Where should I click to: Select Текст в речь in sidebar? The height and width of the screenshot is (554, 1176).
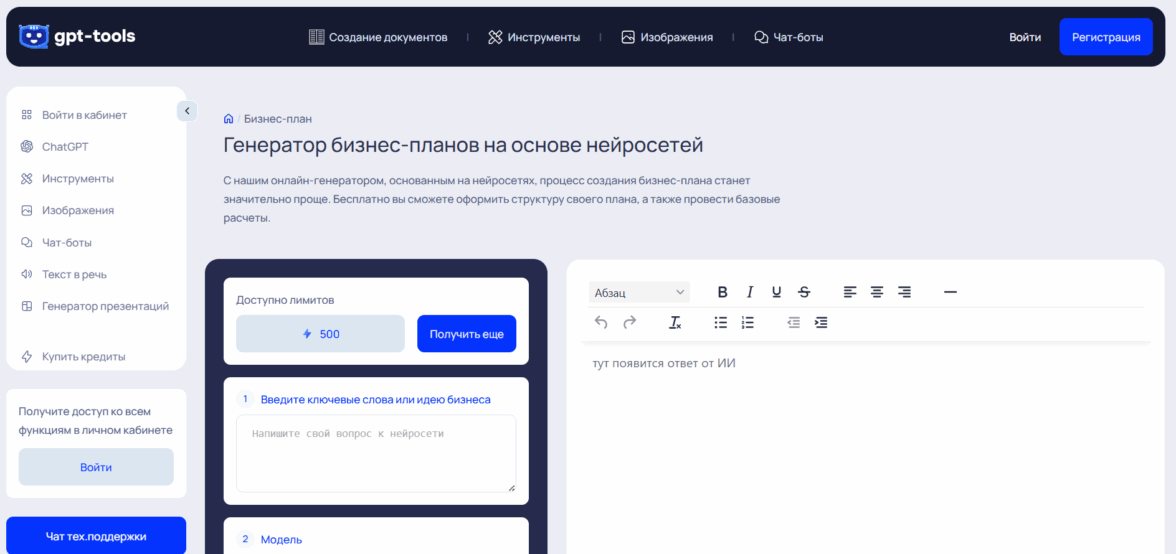tap(74, 274)
